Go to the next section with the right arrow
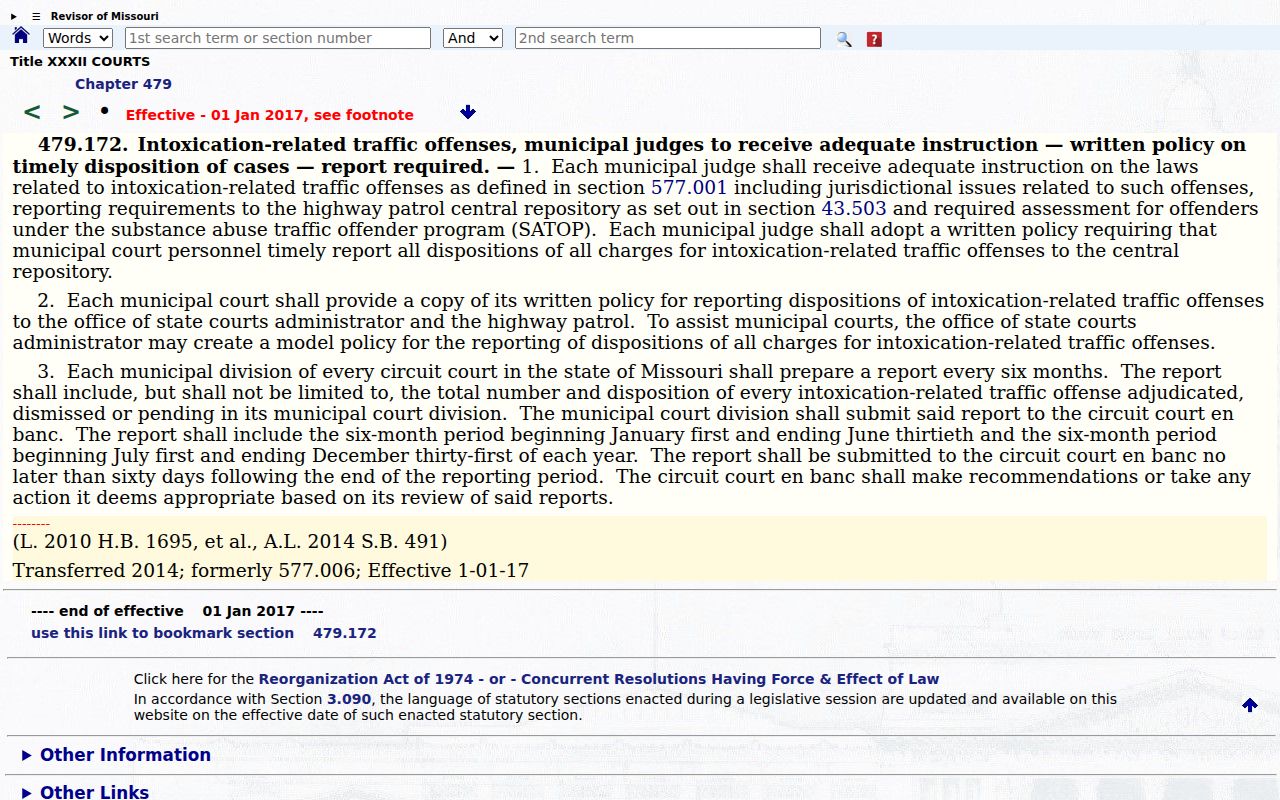The height and width of the screenshot is (800, 1280). point(71,113)
